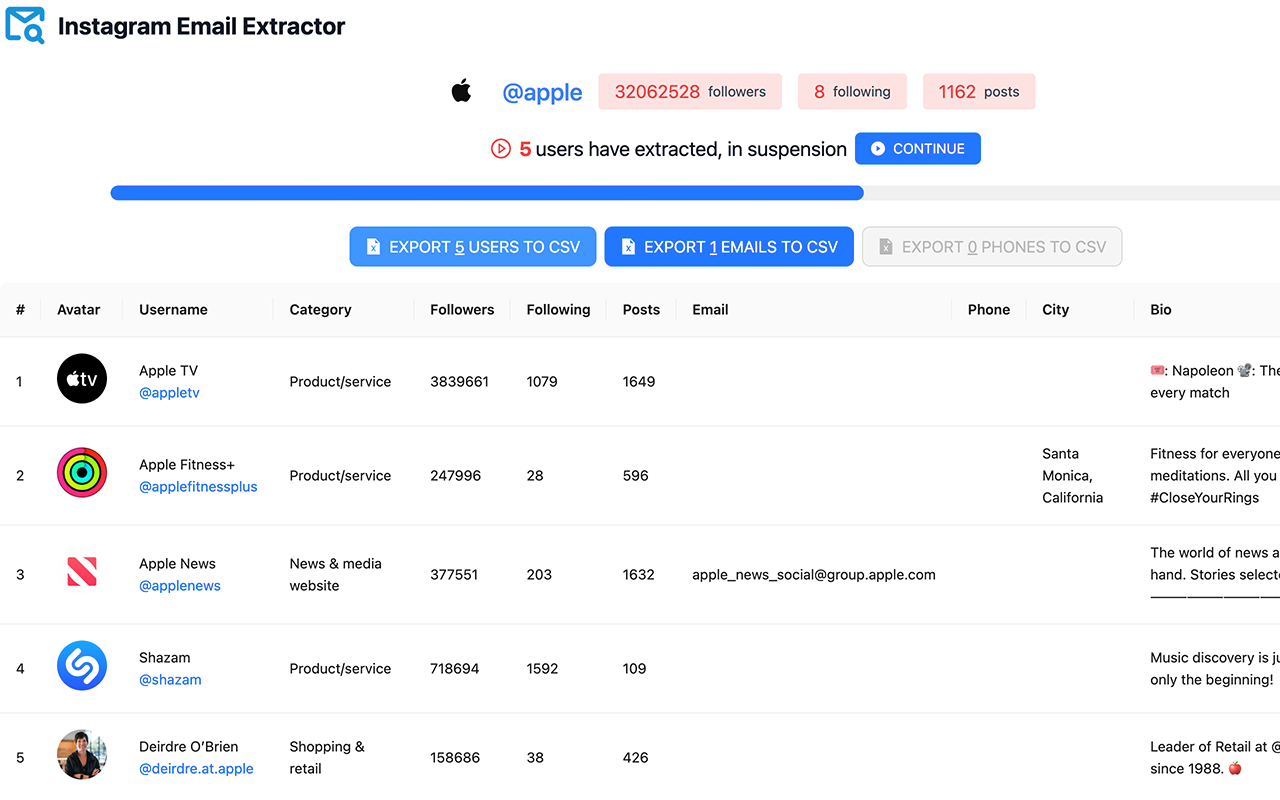The width and height of the screenshot is (1280, 800).
Task: Open the @applefitnessplus link
Action: [x=198, y=486]
